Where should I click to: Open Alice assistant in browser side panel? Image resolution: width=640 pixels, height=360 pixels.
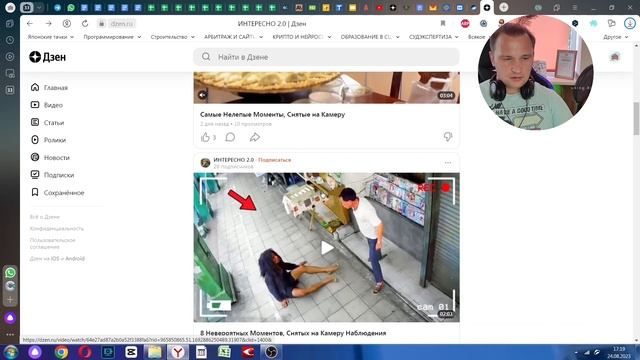click(x=10, y=318)
